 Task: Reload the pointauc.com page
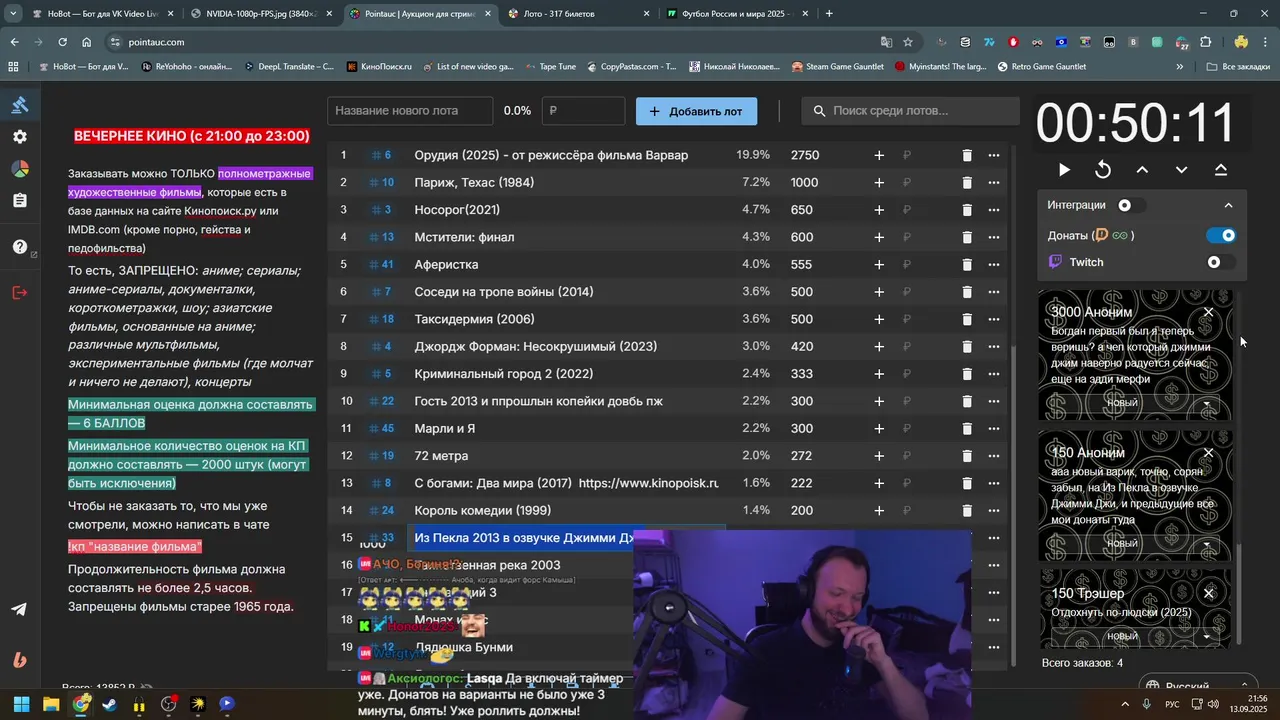[x=62, y=42]
